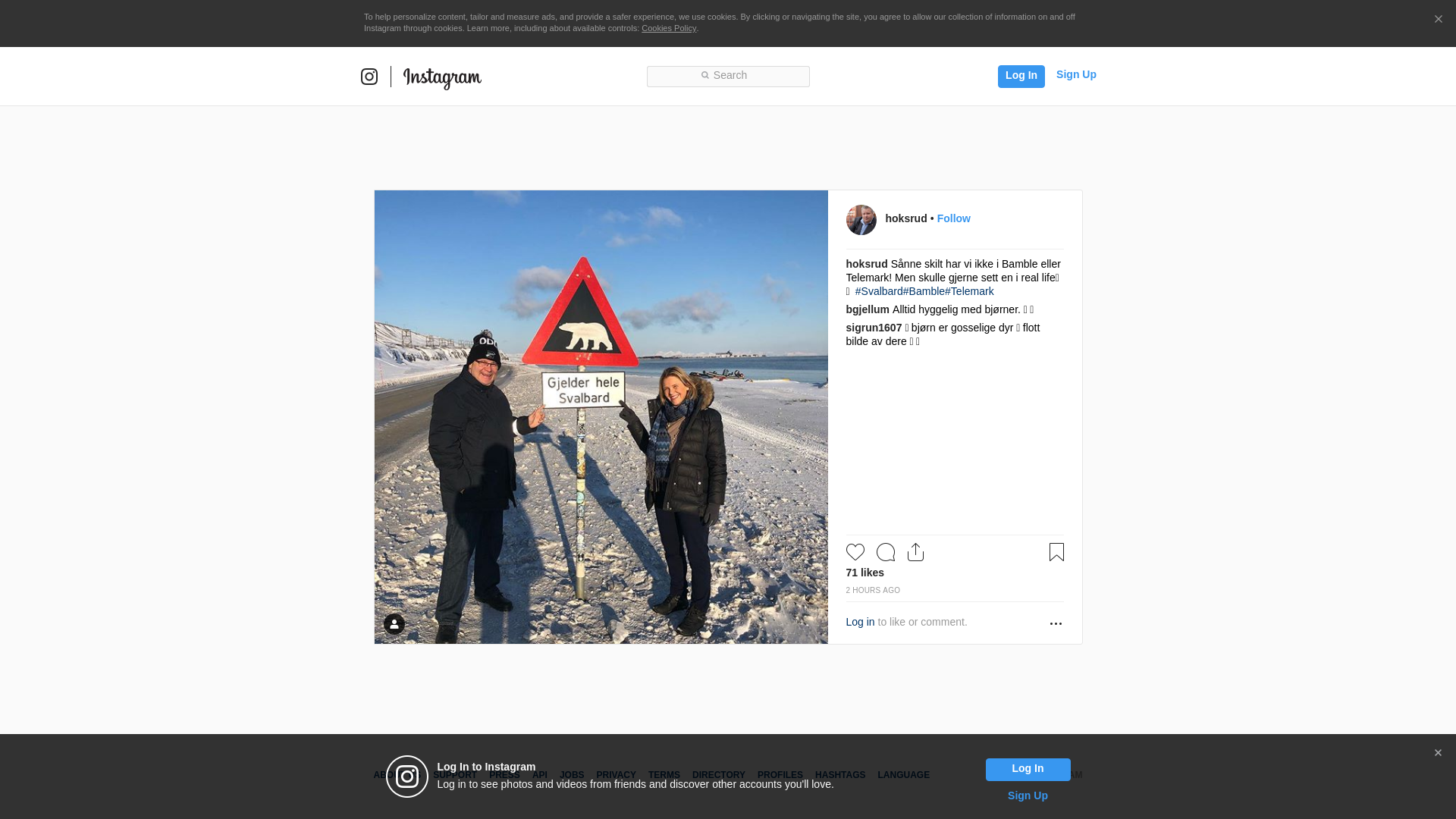Like the post with heart icon
Screen dimensions: 1456x819
(x=855, y=552)
